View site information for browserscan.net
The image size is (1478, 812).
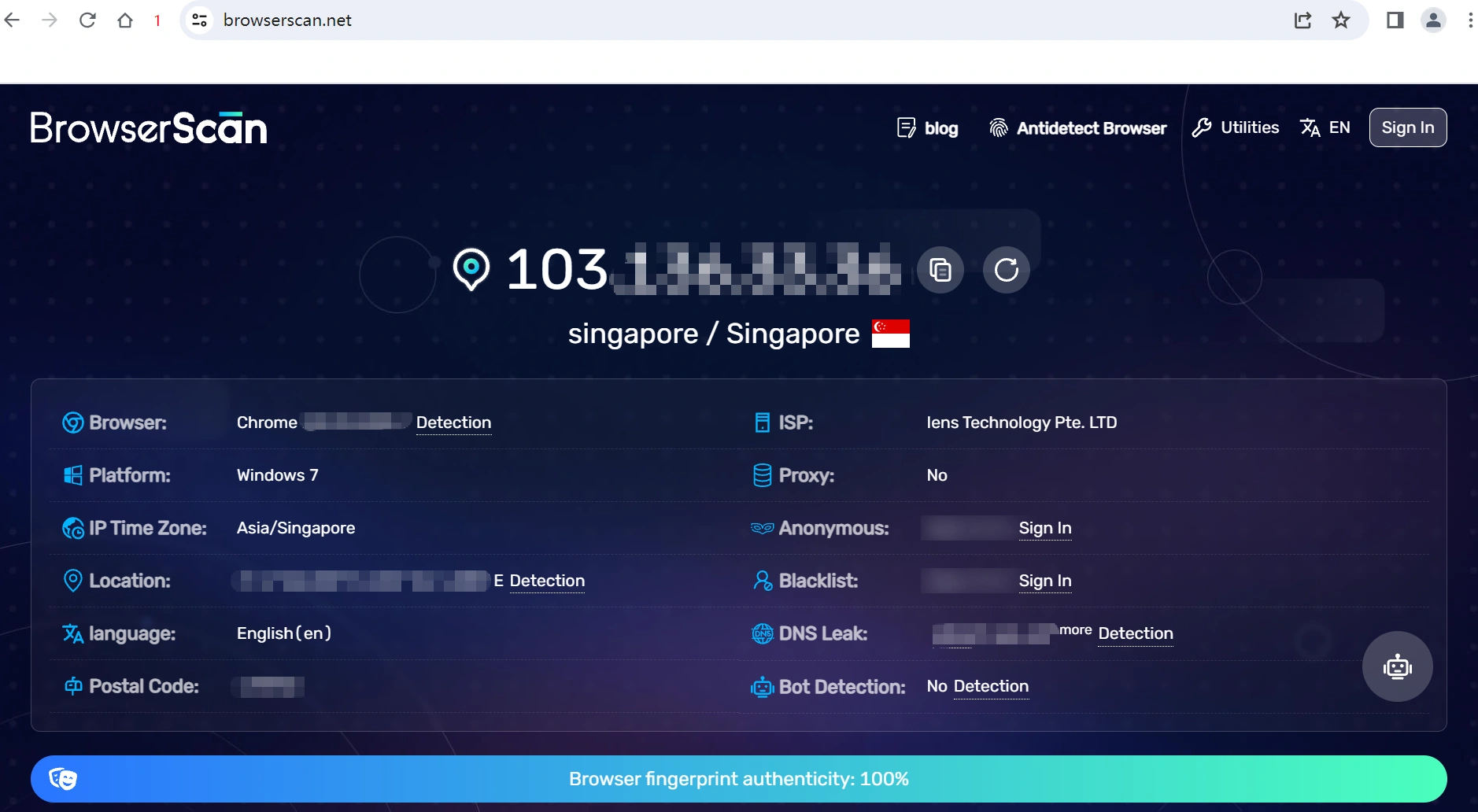tap(200, 20)
